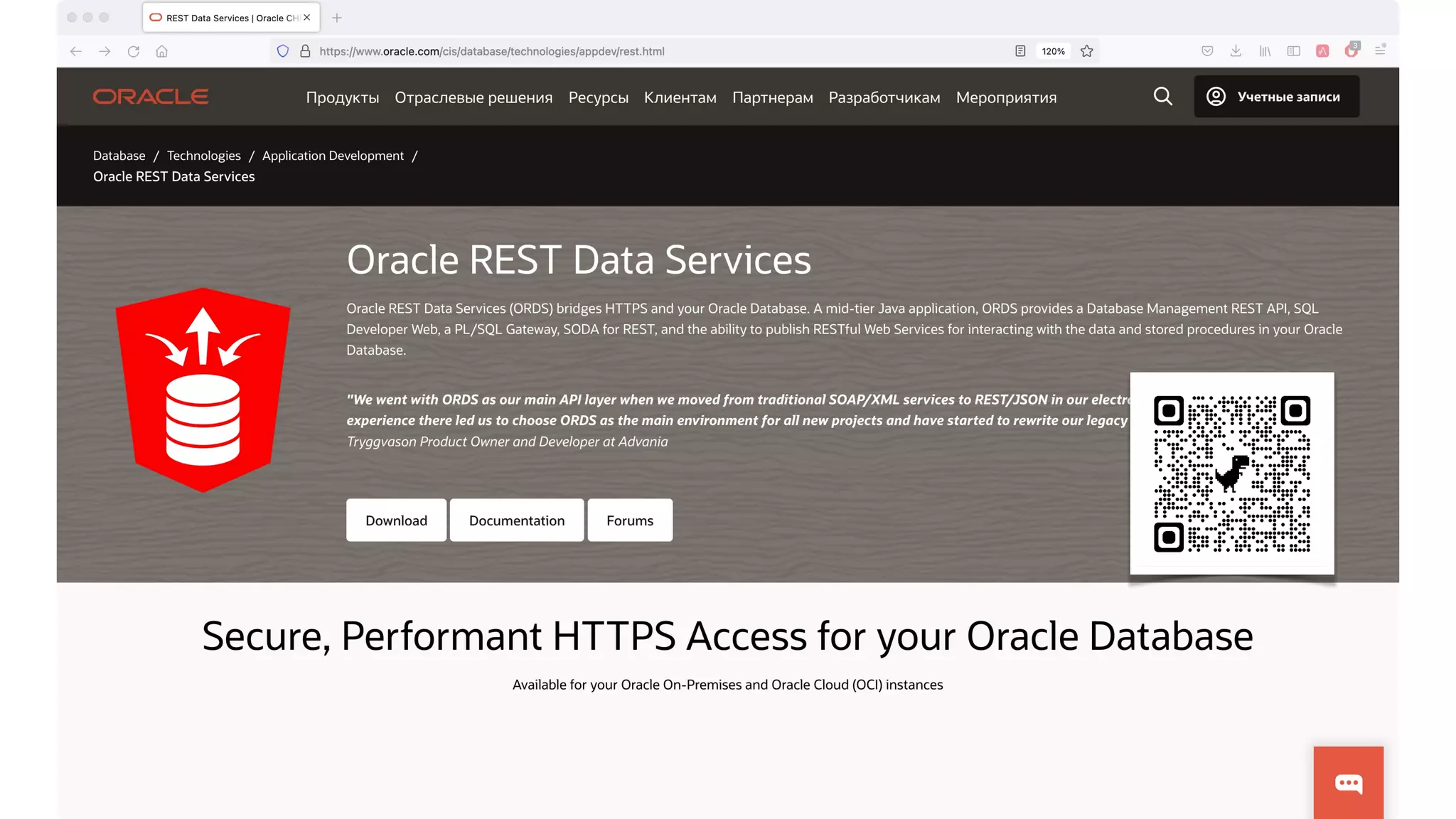The width and height of the screenshot is (1456, 819).
Task: Click the browser back arrow
Action: click(x=76, y=51)
